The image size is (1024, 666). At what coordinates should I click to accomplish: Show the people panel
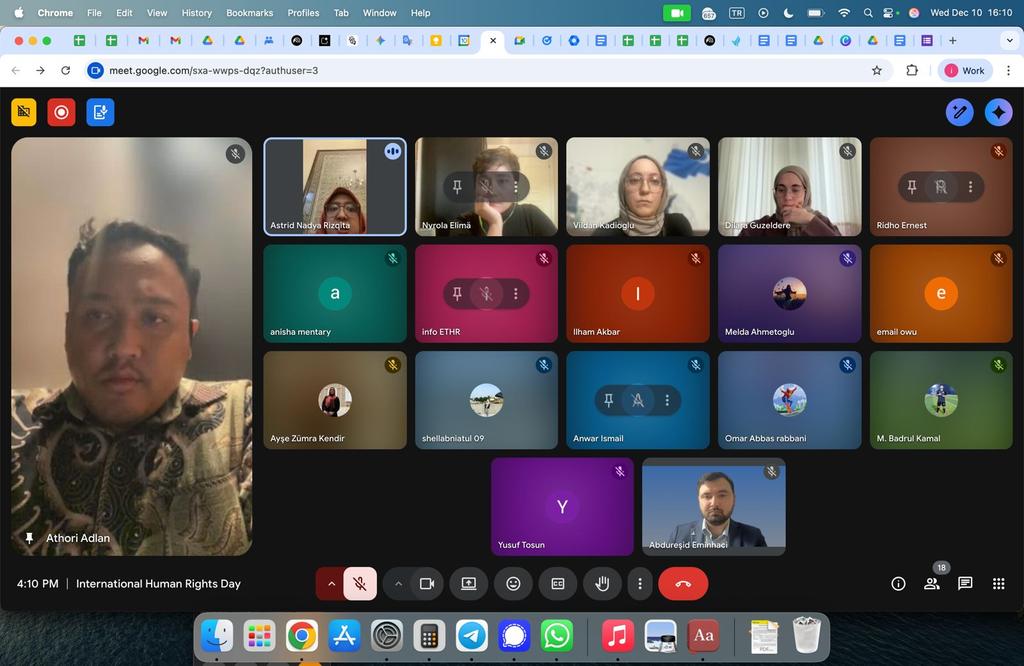click(x=932, y=584)
